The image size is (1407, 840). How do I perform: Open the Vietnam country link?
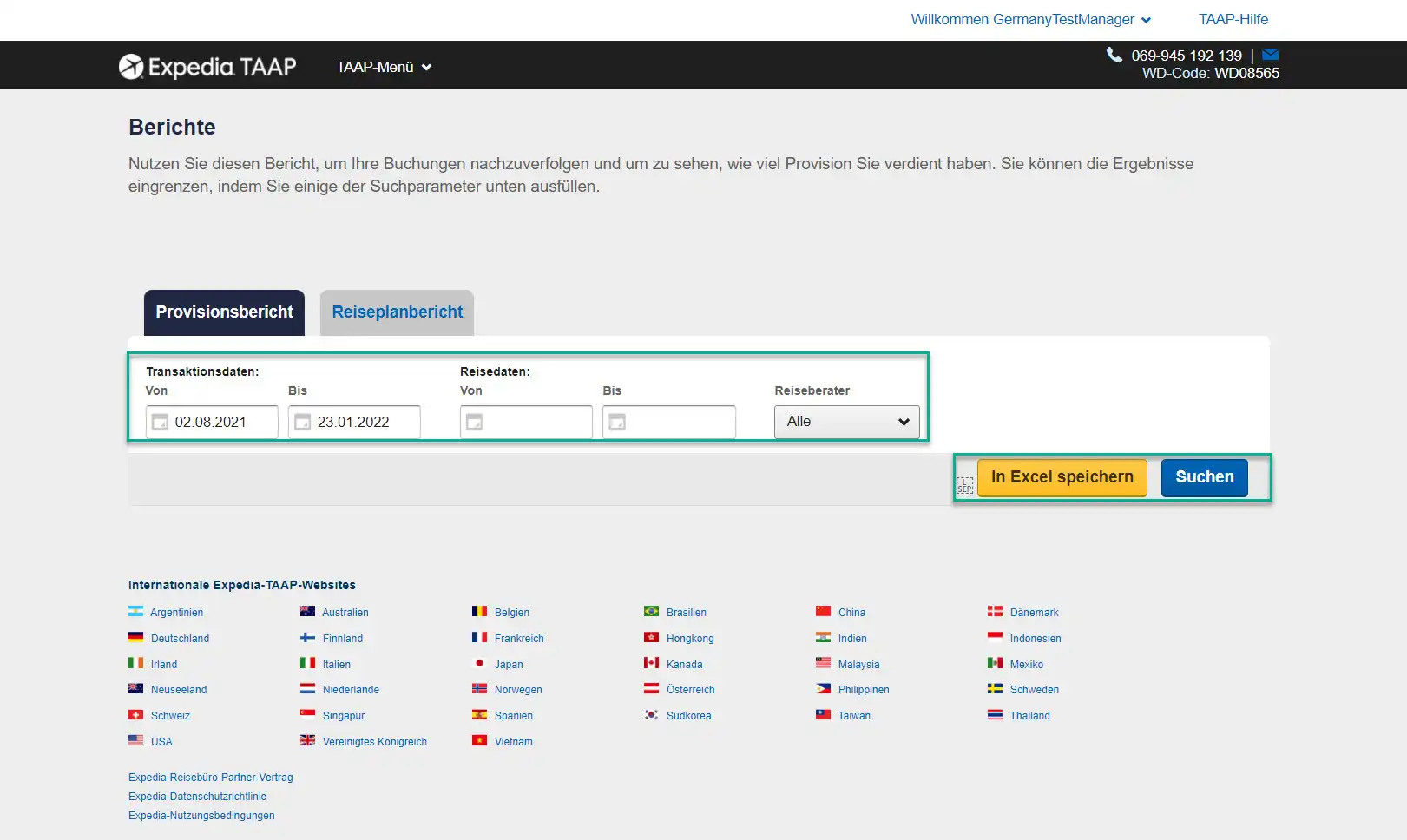[514, 742]
